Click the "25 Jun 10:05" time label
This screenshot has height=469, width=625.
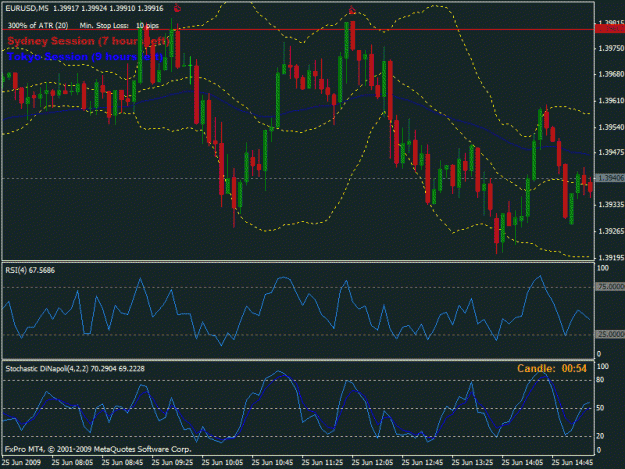coord(222,463)
